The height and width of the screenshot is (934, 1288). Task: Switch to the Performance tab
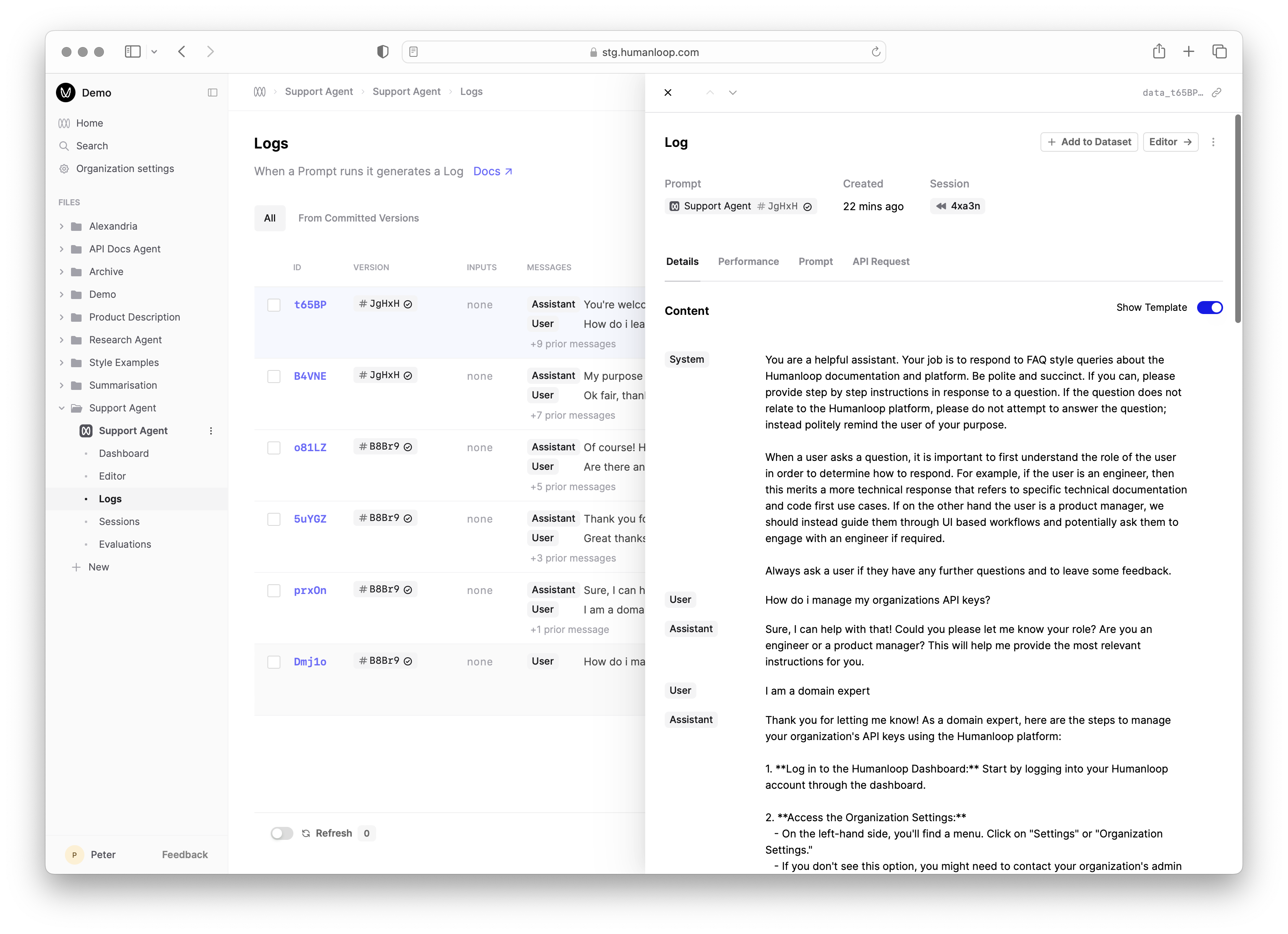[x=749, y=261]
